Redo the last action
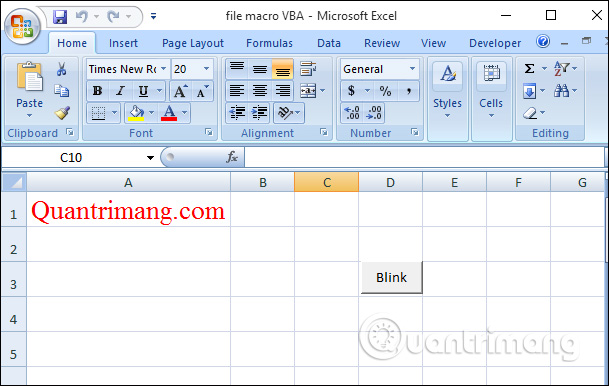609x386 pixels. tap(113, 17)
